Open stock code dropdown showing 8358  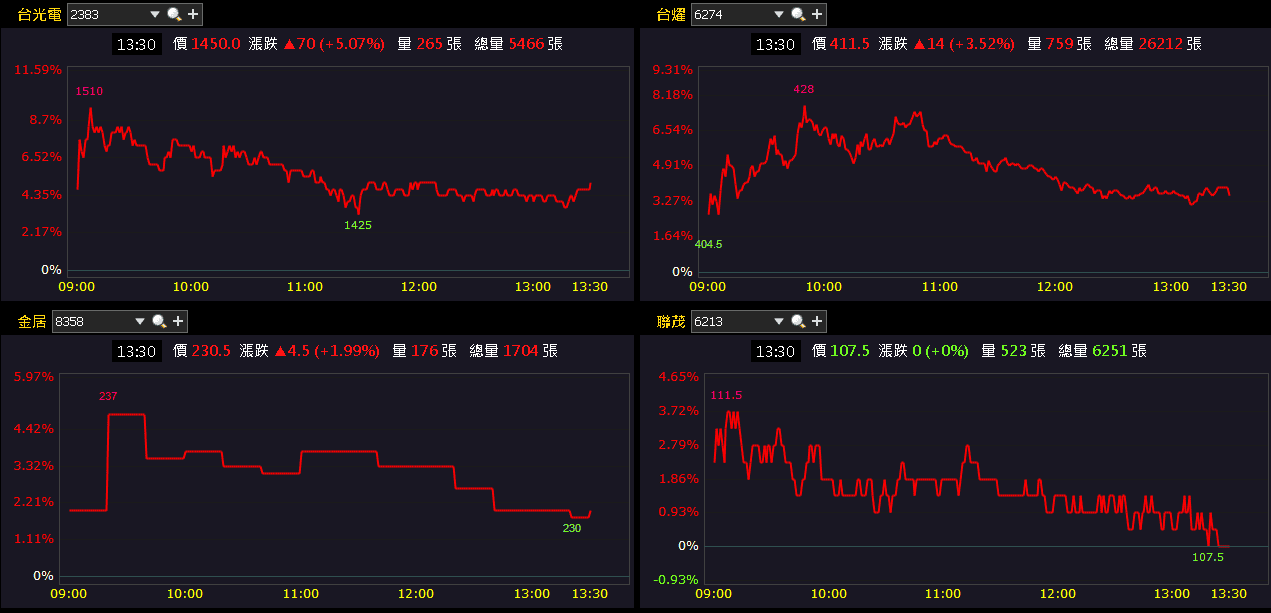click(x=139, y=321)
